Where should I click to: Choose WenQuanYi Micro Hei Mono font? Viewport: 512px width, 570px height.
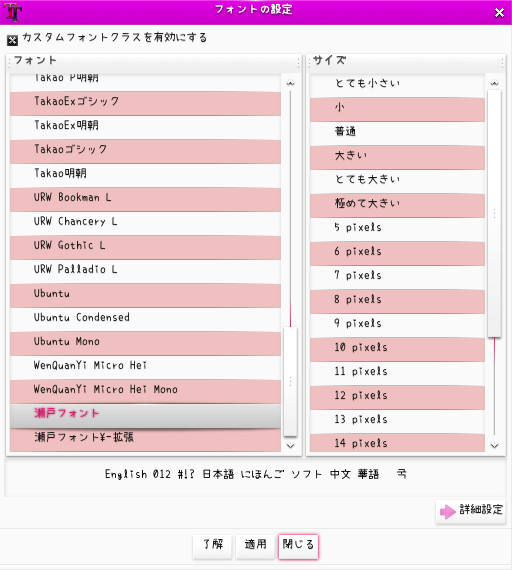point(145,392)
